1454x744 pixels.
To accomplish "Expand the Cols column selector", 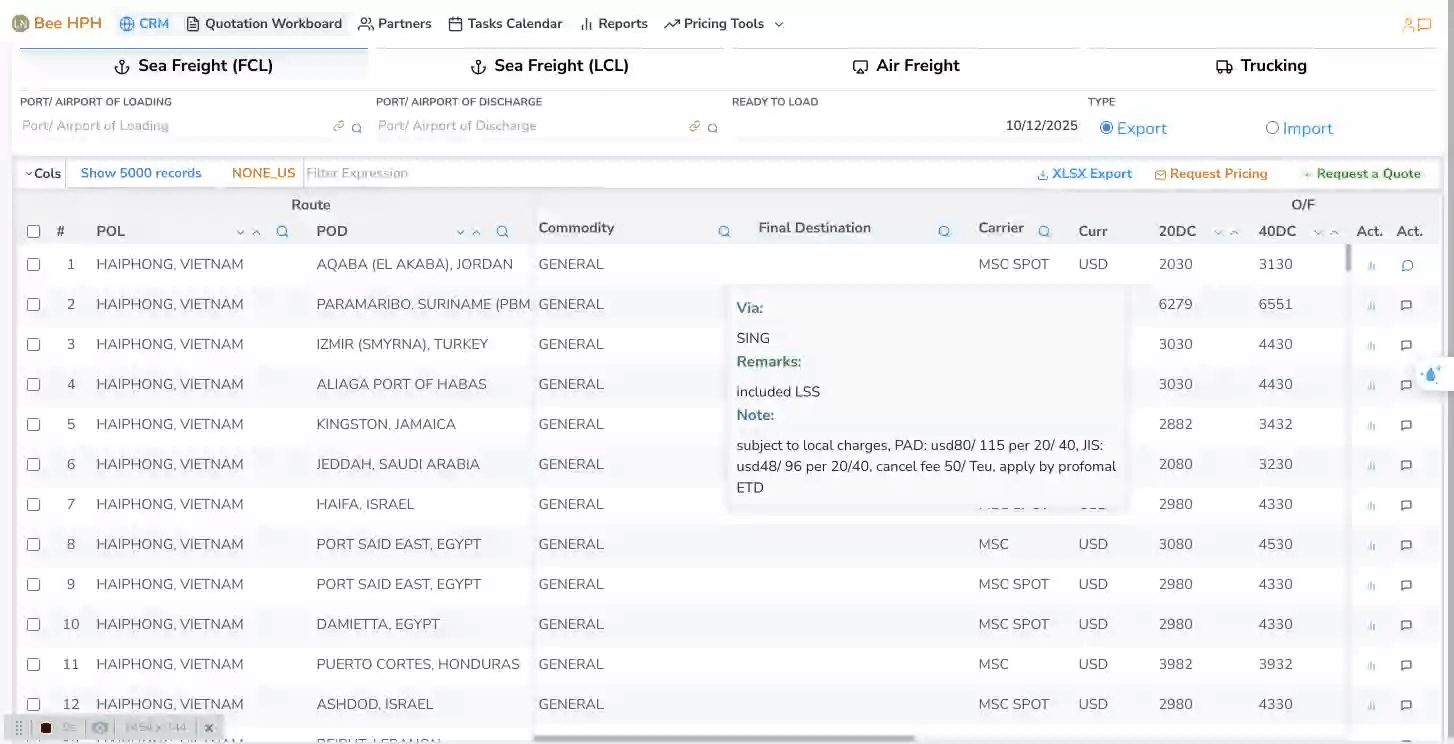I will 43,173.
